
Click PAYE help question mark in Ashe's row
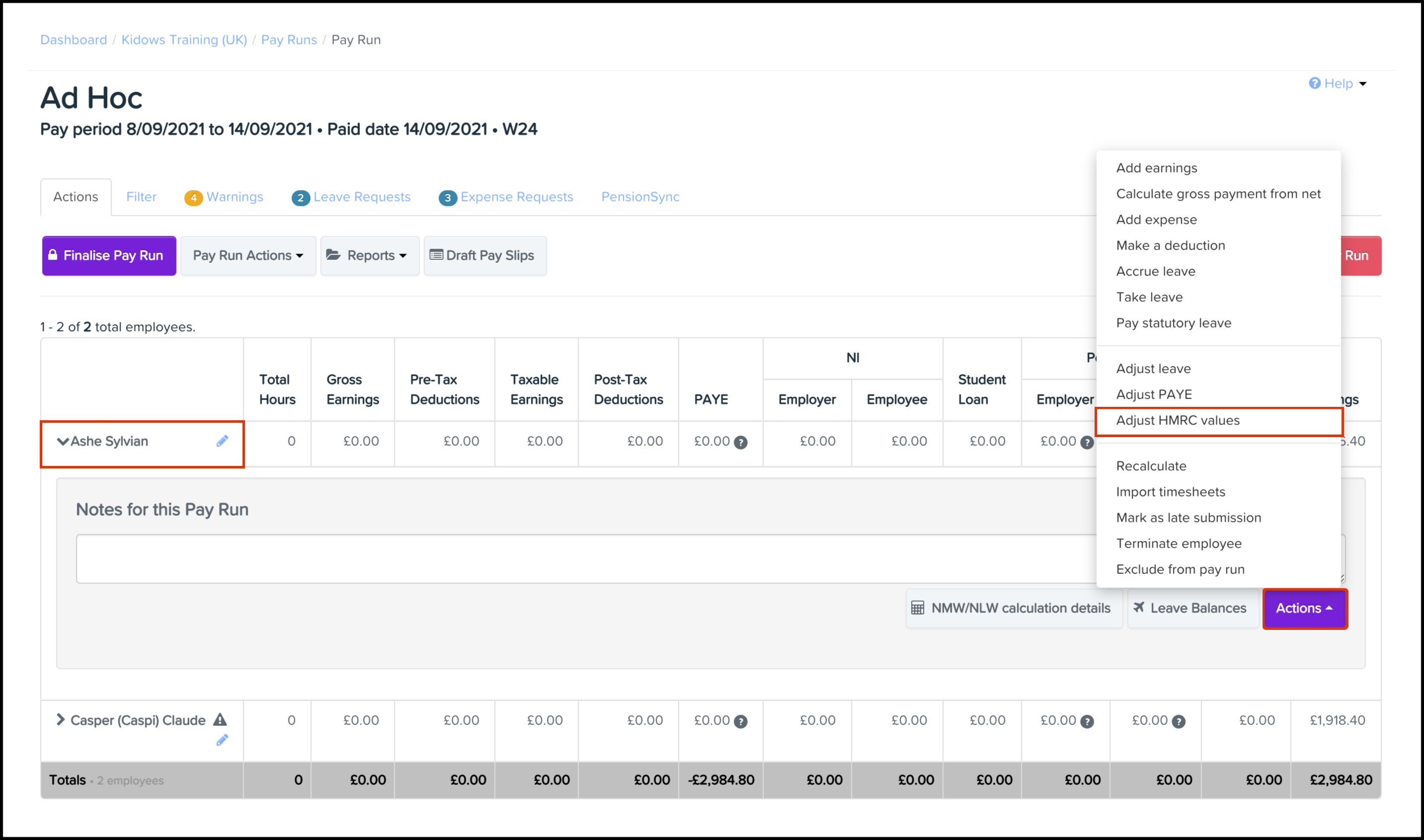[740, 443]
